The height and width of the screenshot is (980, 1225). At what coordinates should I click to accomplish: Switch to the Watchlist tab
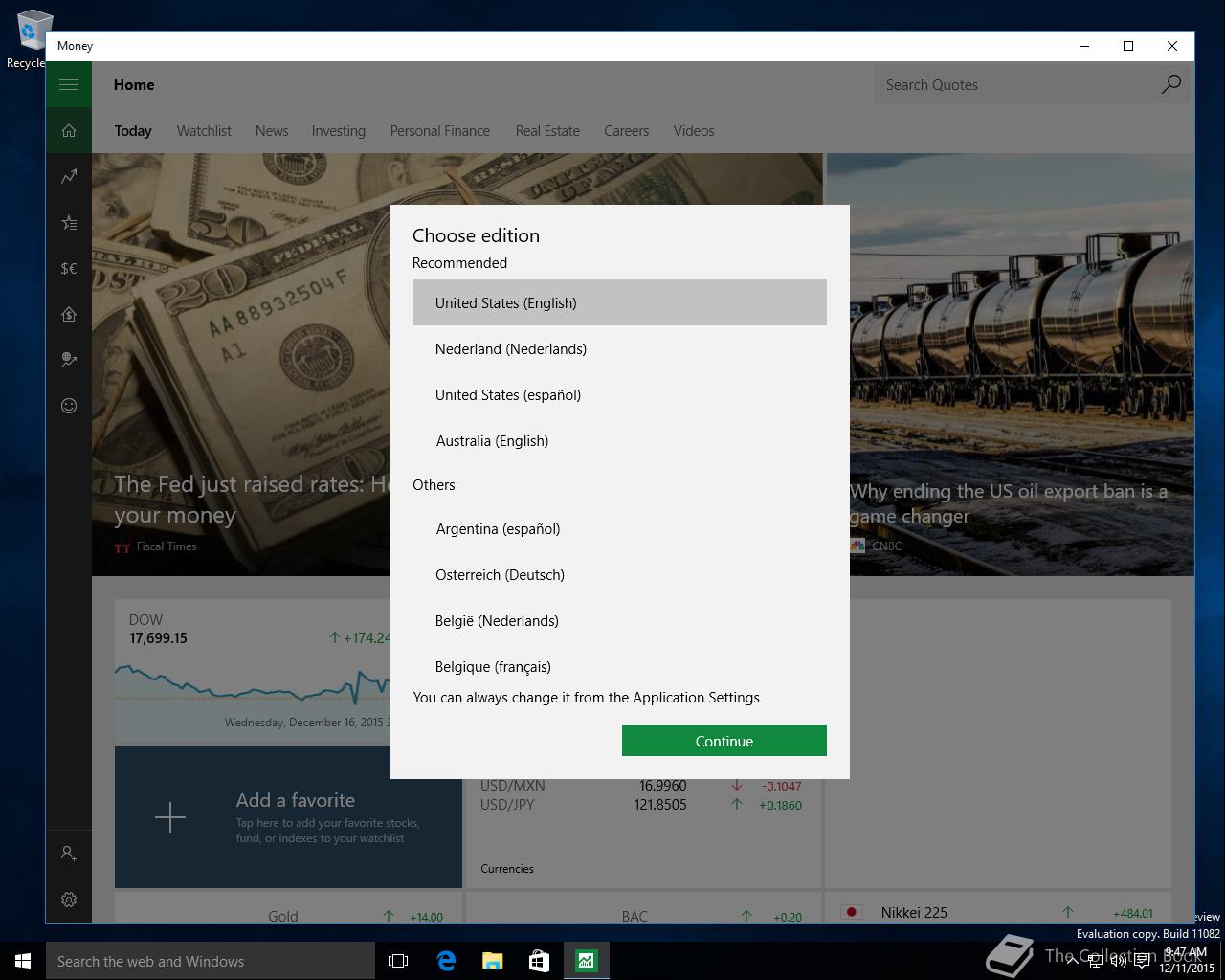pyautogui.click(x=204, y=131)
